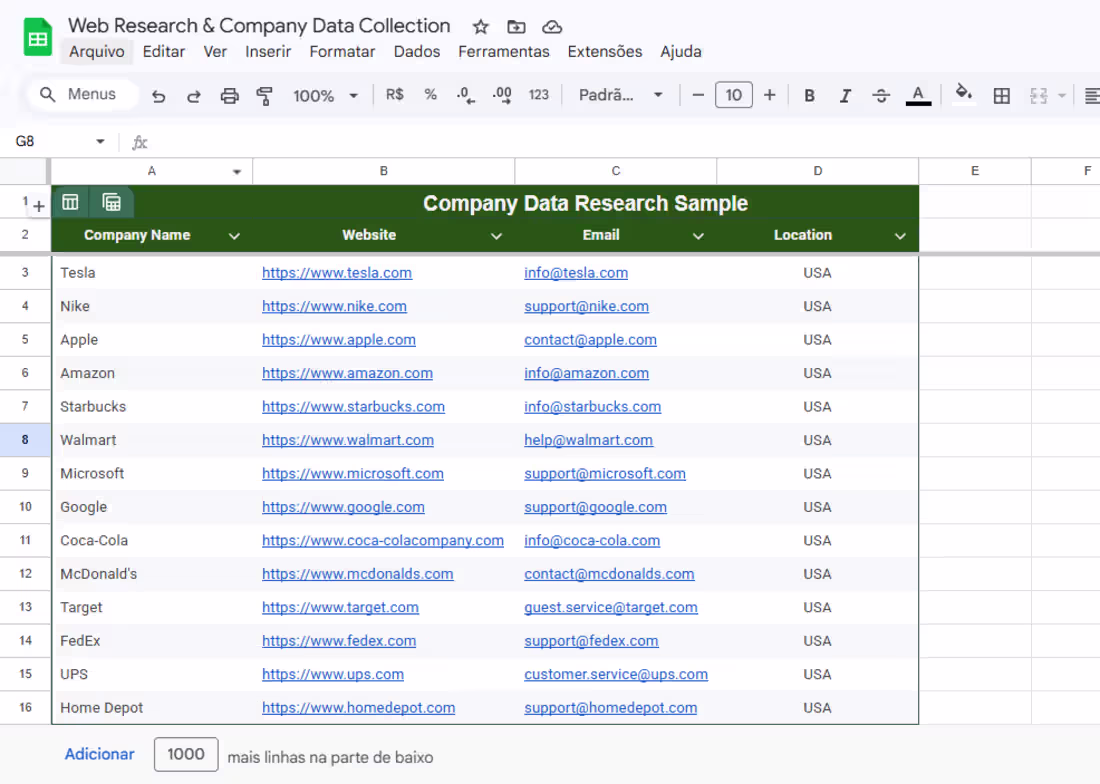Click the percent format icon
Screen dimensions: 1100x784
pyautogui.click(x=430, y=94)
